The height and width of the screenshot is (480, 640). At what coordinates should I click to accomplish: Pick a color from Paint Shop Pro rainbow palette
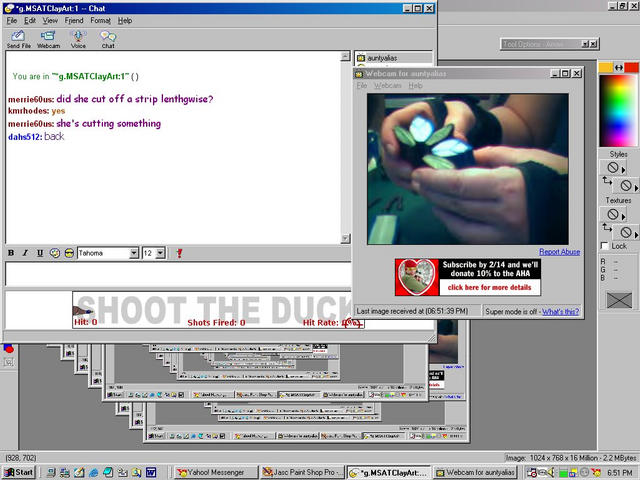click(618, 111)
